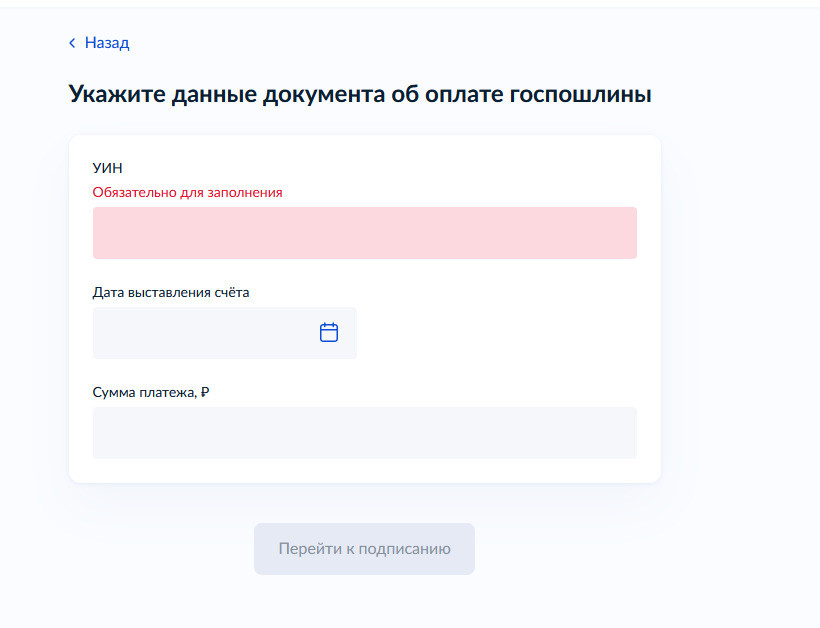
Task: Open the calendar date picker icon
Action: 329,333
